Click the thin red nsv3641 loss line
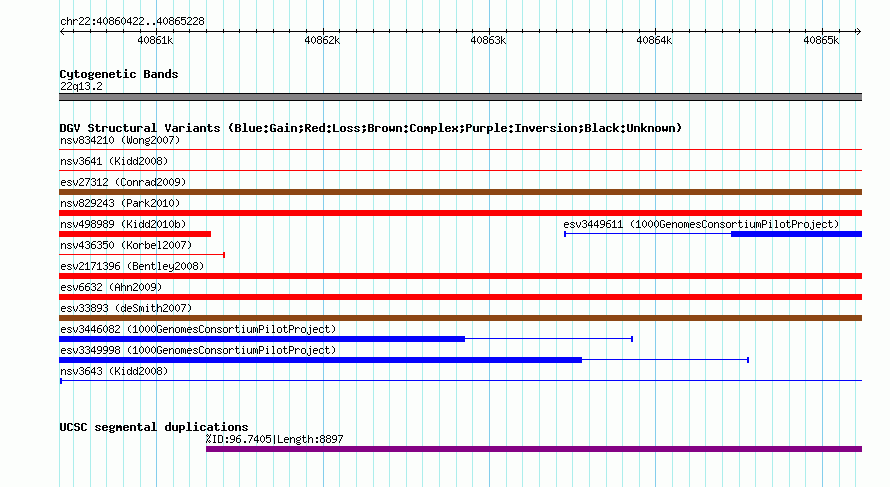This screenshot has height=487, width=890. pos(460,170)
